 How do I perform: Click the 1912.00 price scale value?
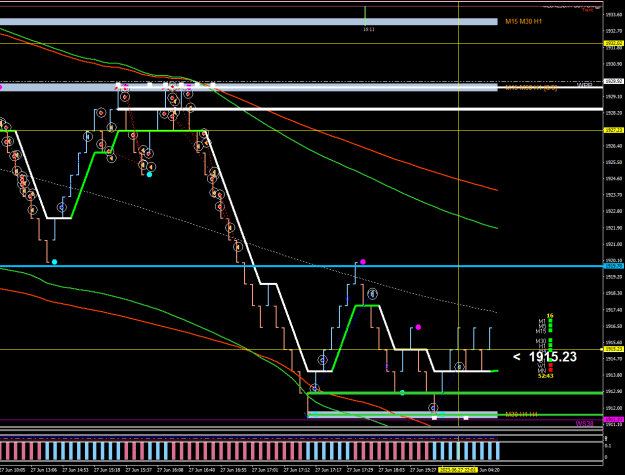pos(614,408)
